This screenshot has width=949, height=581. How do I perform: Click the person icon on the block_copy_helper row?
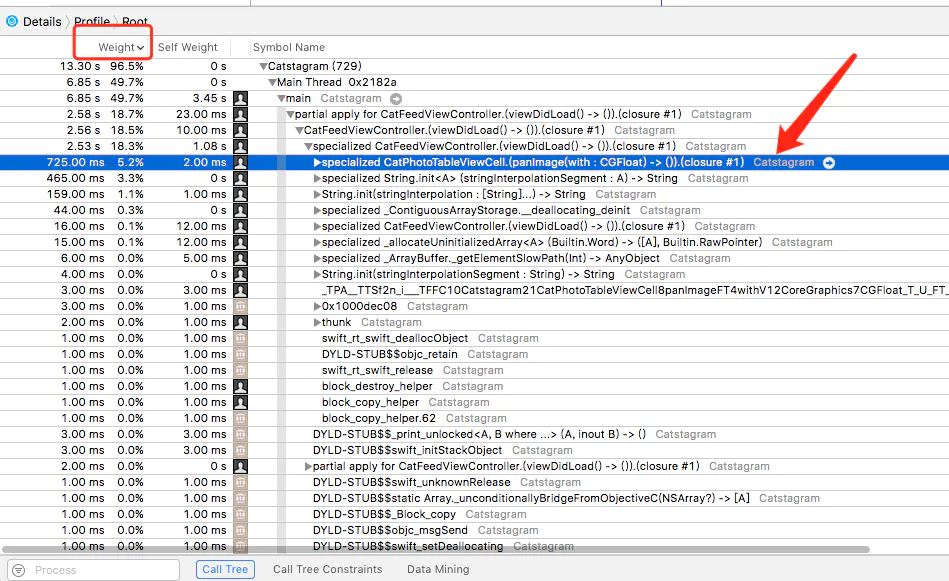pyautogui.click(x=241, y=402)
